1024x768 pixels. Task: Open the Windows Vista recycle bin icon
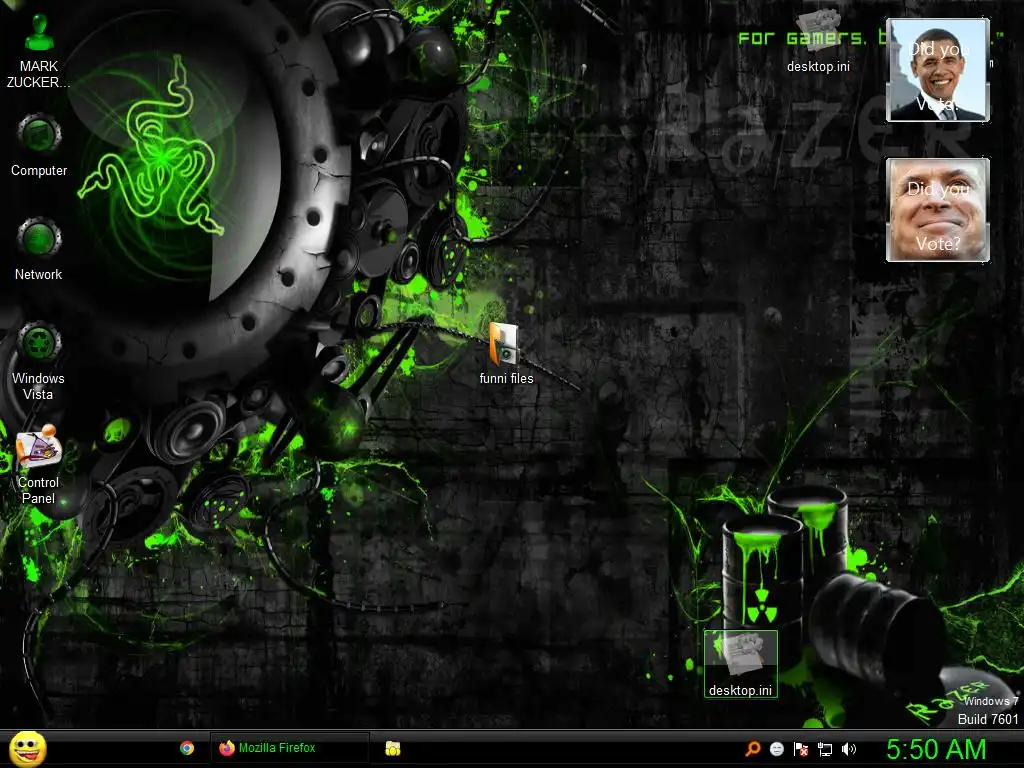click(39, 360)
